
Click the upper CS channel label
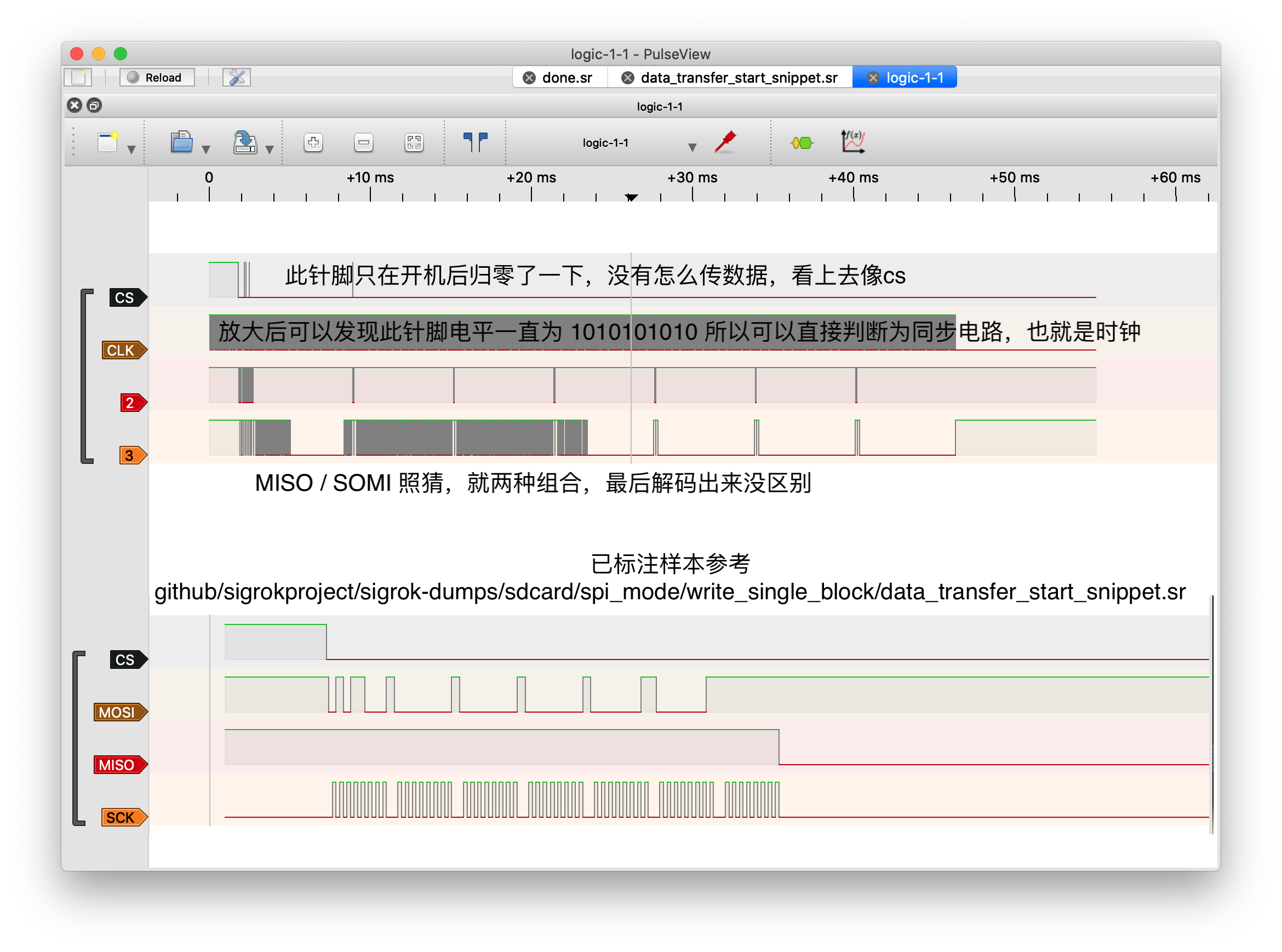coord(128,297)
